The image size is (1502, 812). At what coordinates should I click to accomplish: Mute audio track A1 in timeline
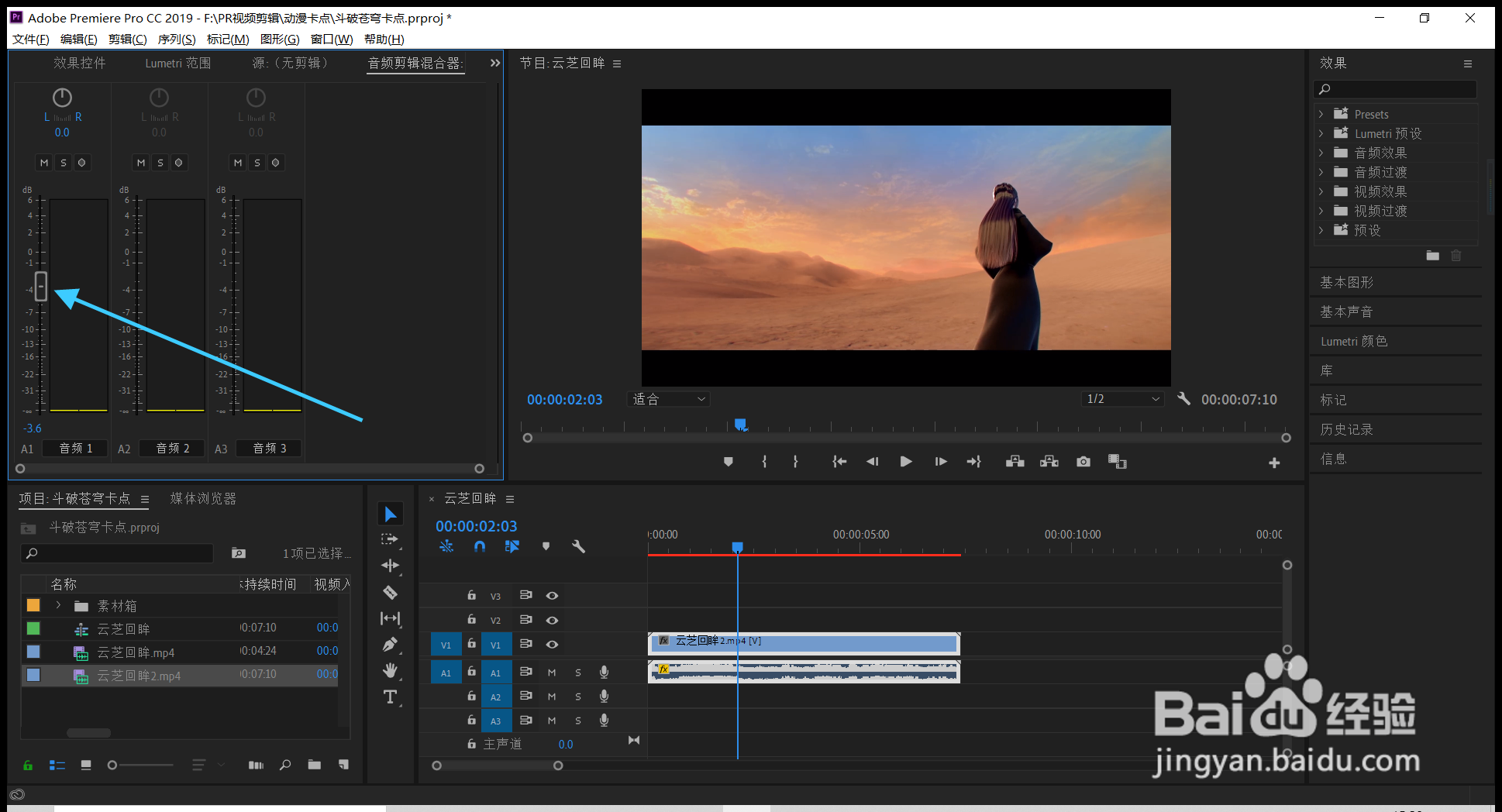pos(552,673)
